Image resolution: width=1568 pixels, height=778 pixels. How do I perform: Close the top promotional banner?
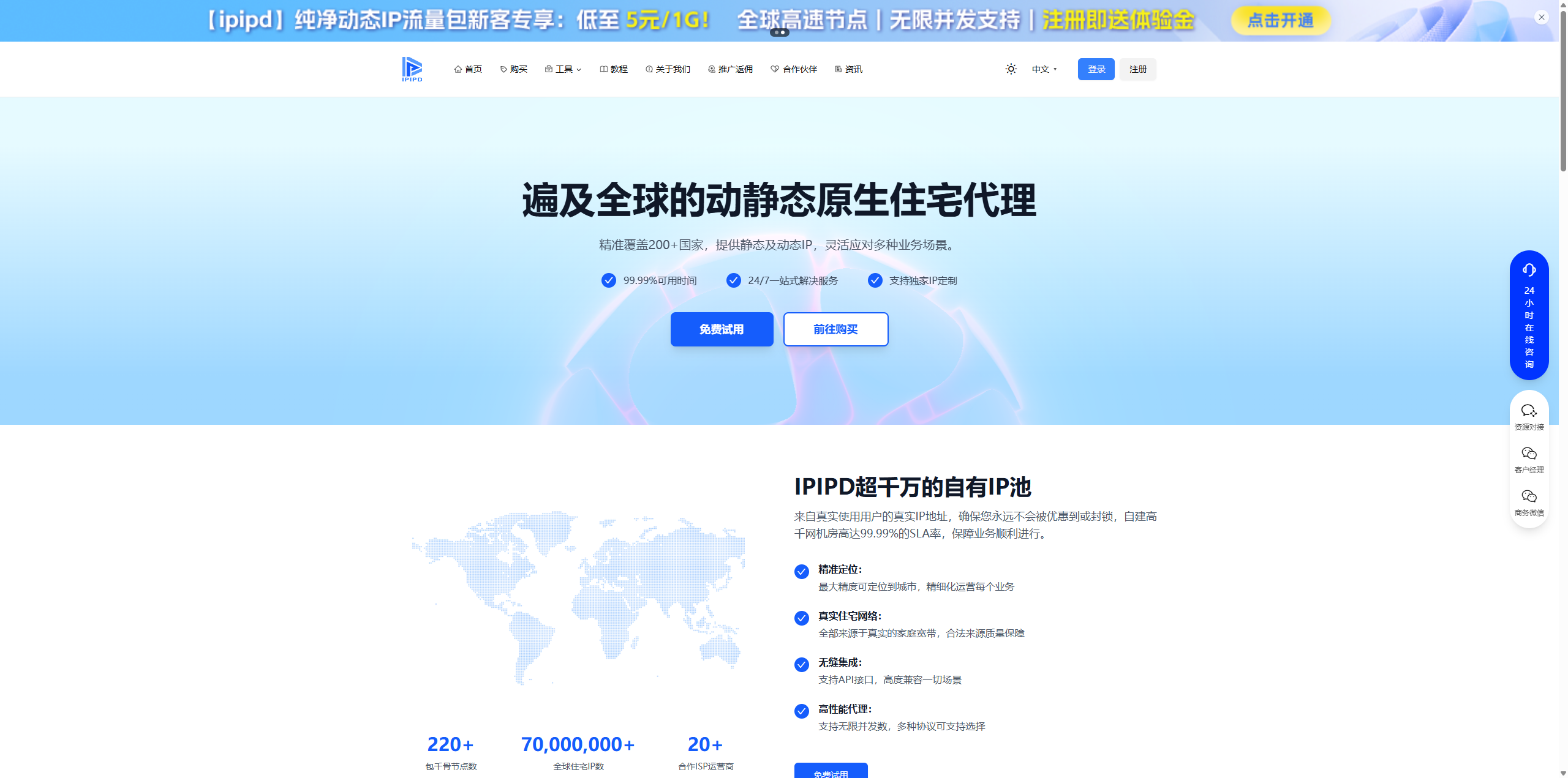point(1541,17)
